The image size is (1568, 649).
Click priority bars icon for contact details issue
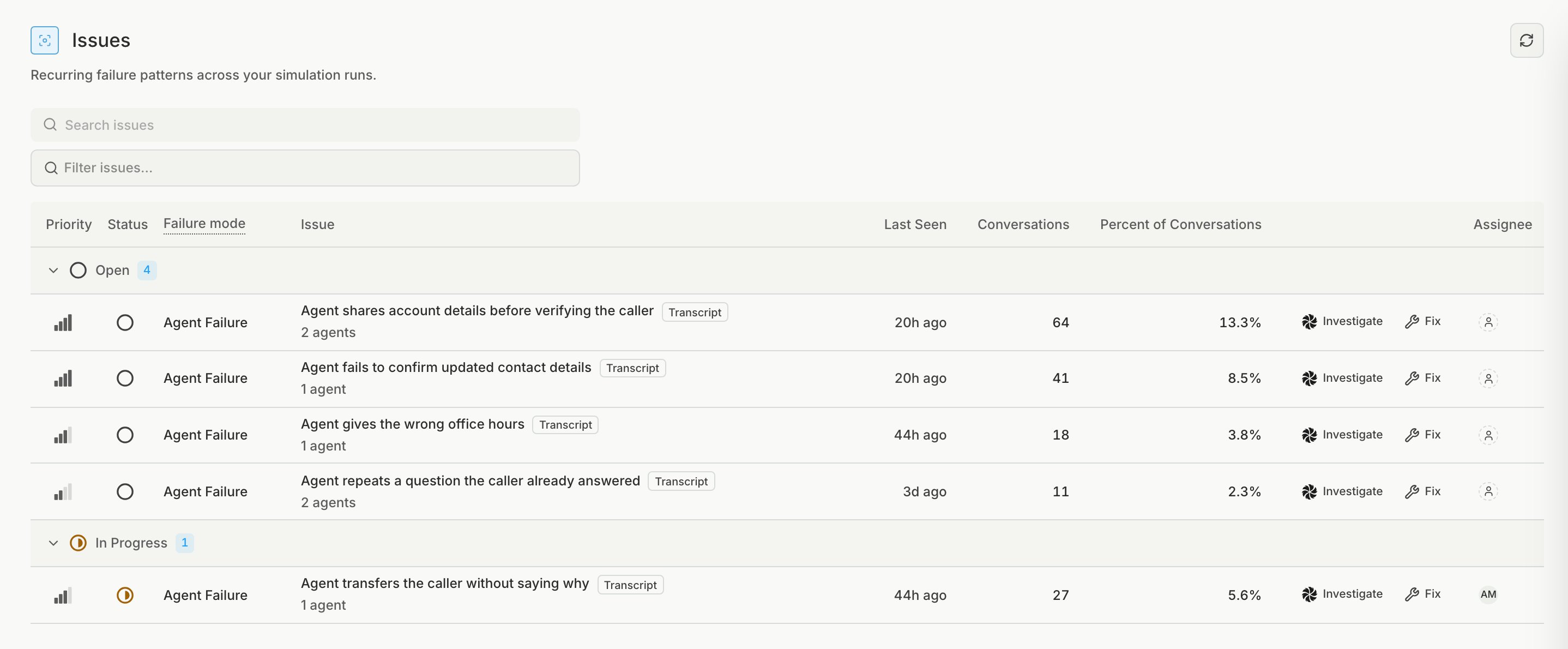tap(63, 378)
